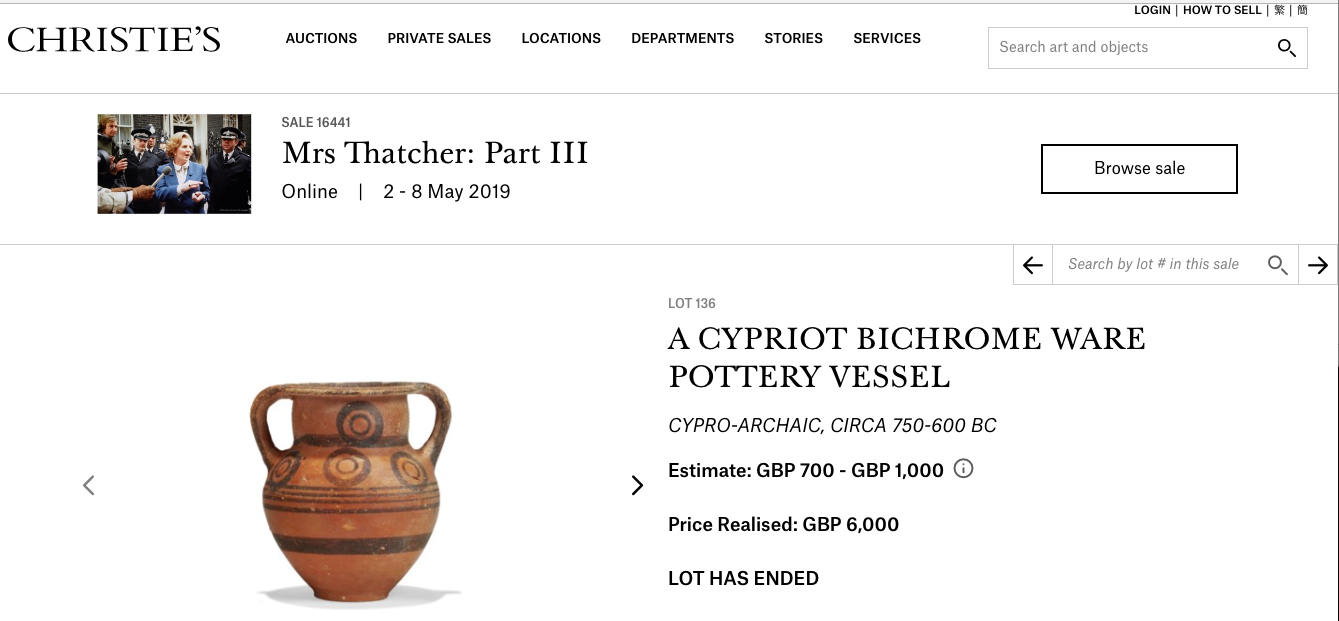
Task: Go to next lot arrow
Action: coord(1318,265)
